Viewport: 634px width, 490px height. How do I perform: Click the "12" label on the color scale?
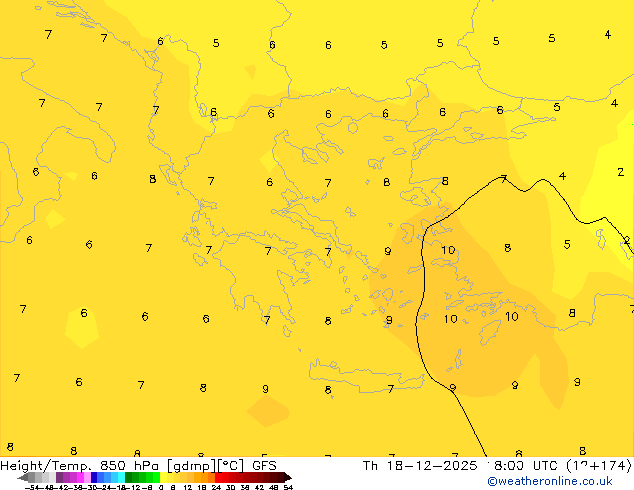[x=188, y=488]
